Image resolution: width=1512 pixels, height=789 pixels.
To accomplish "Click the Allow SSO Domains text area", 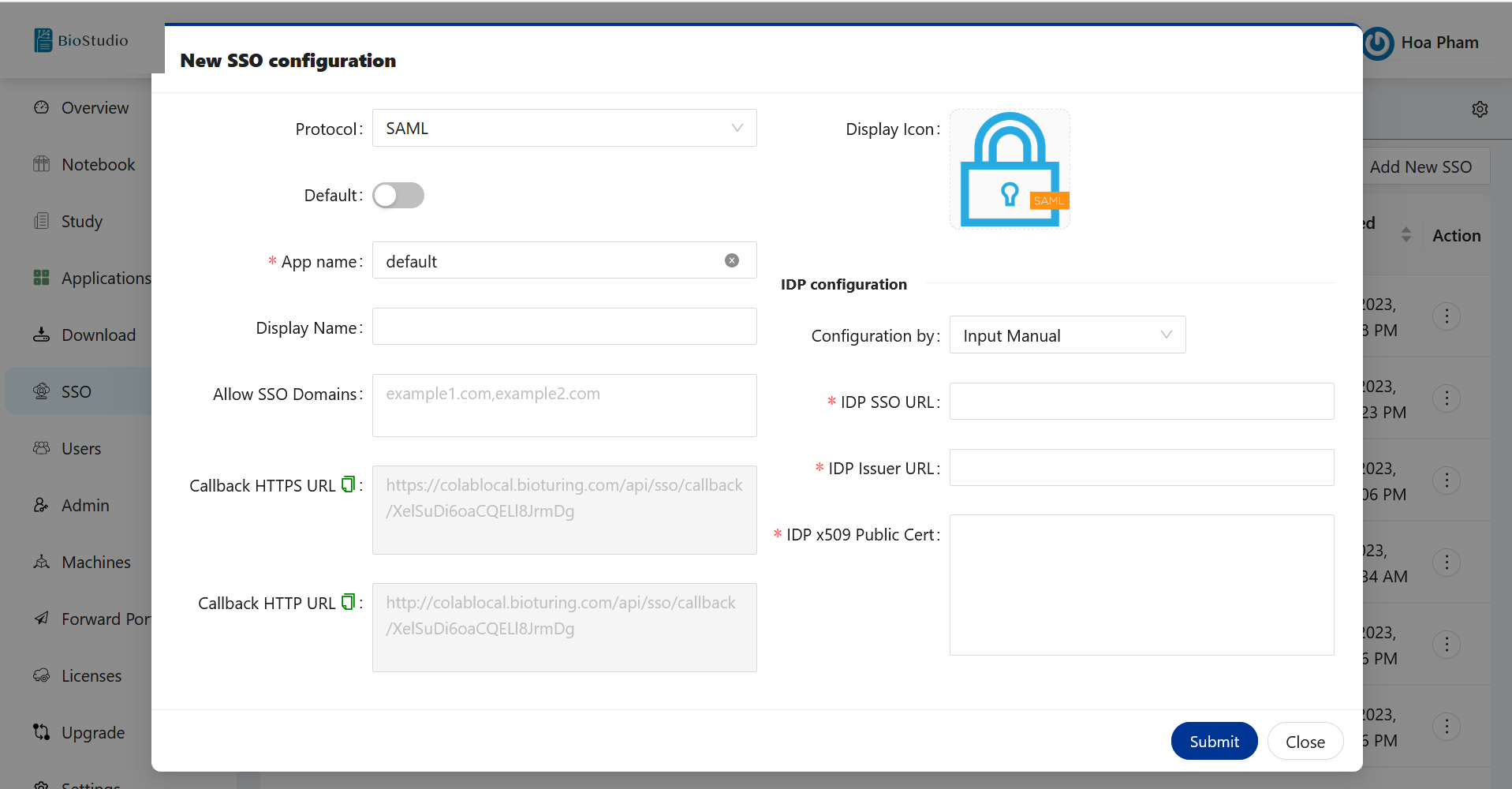I will [564, 406].
